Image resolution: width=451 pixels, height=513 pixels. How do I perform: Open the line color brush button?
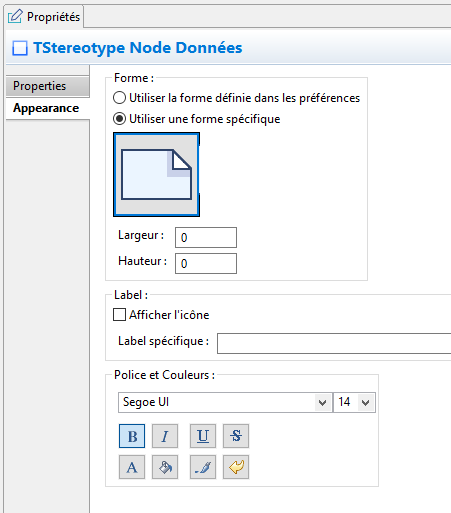point(203,467)
